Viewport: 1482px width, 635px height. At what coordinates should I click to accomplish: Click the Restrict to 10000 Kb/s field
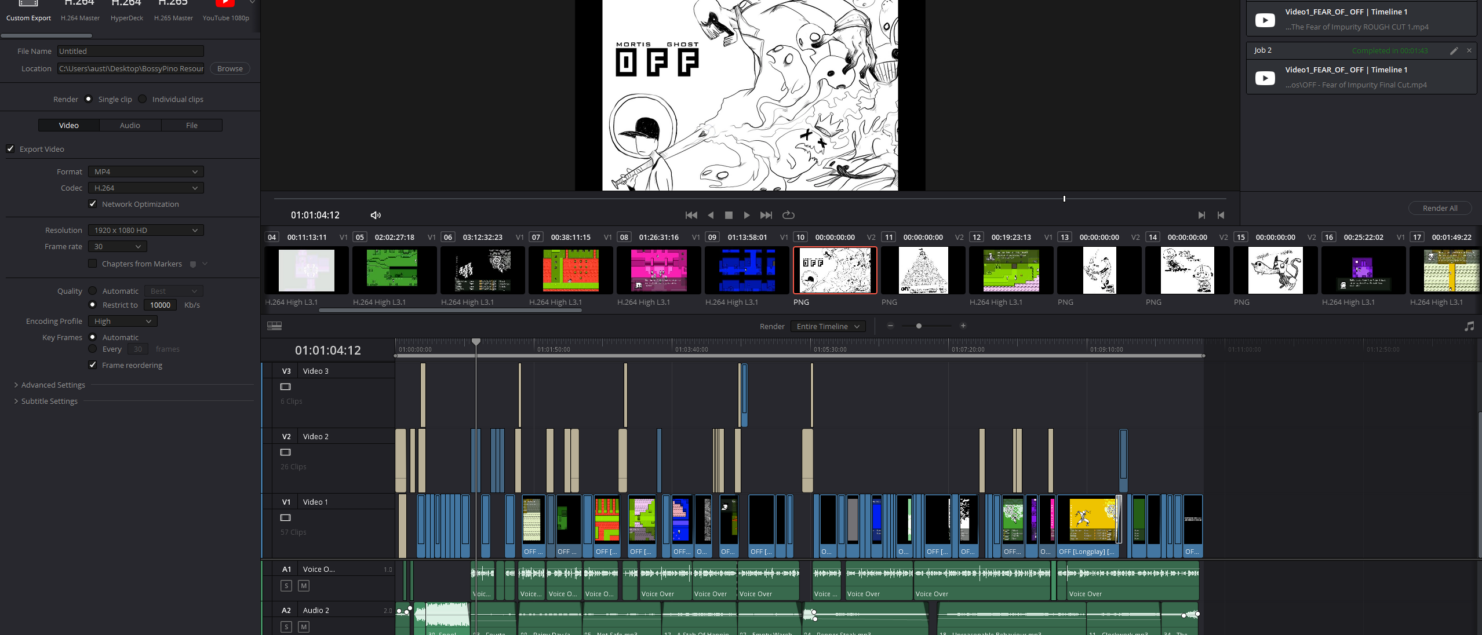coord(159,305)
